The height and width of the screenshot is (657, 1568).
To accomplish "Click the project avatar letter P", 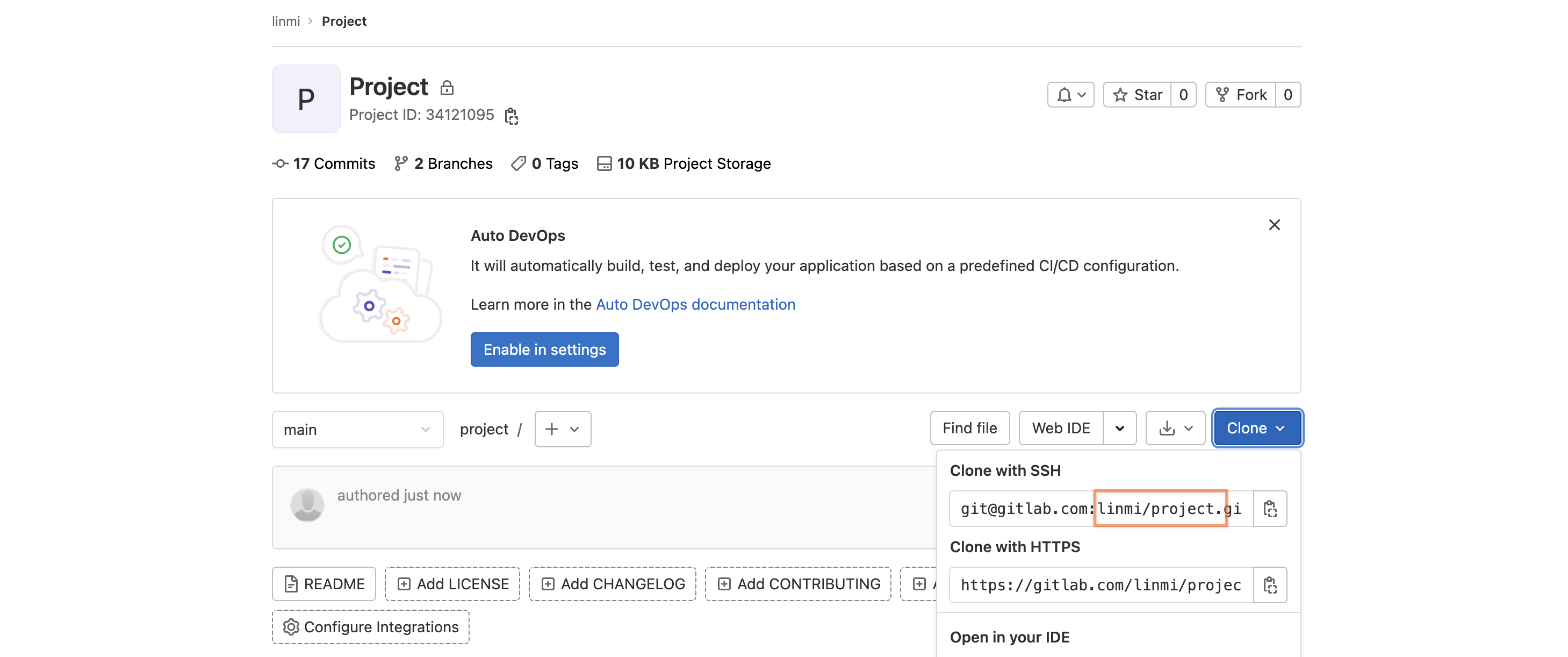I will pos(306,98).
